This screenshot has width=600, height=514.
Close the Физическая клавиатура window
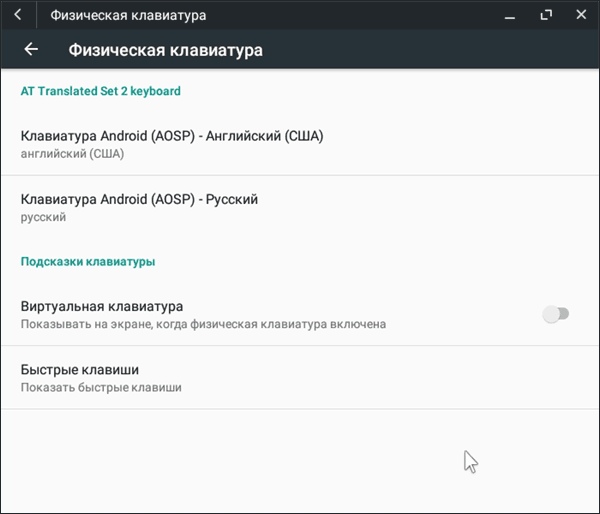coord(581,15)
